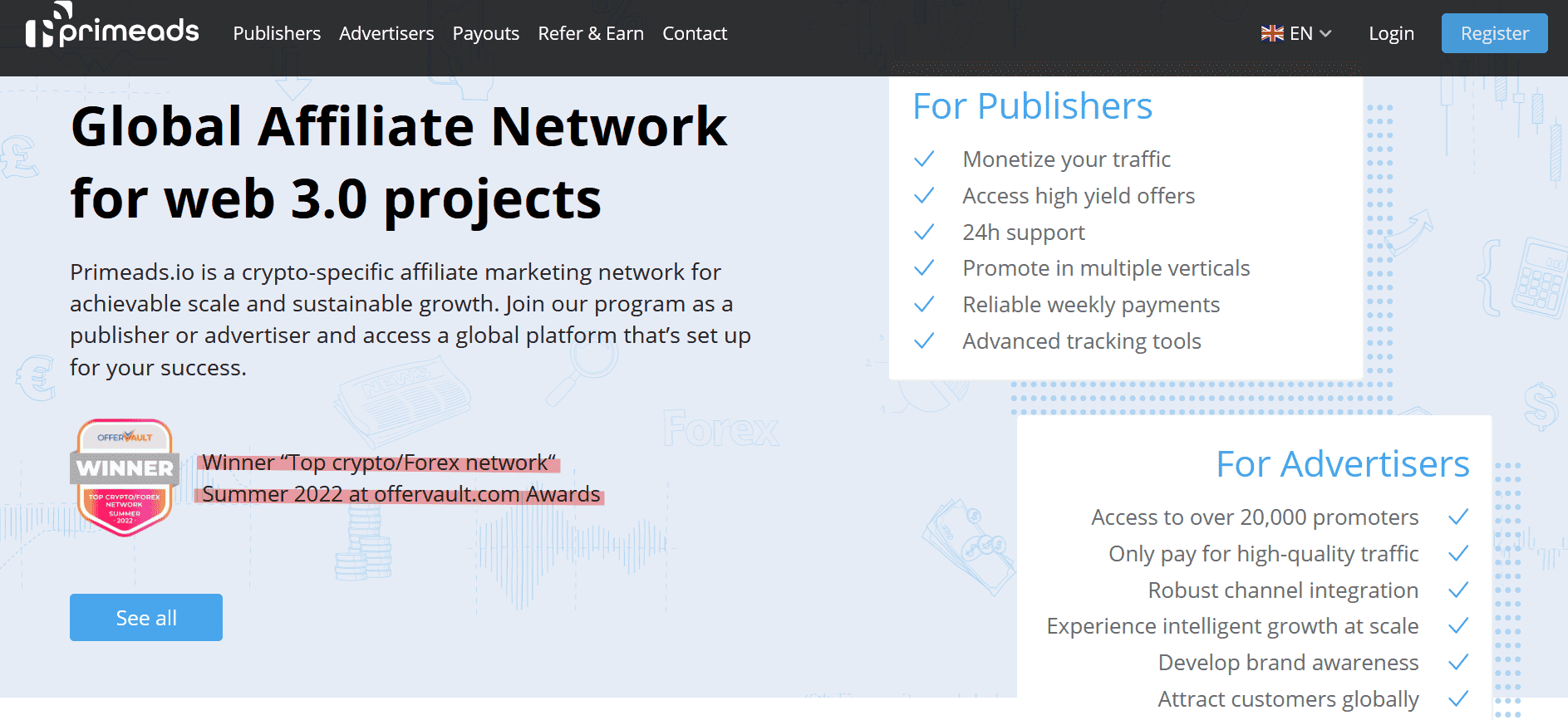
Task: Click the checkmark beside Reliable weekly payments
Action: 924,304
